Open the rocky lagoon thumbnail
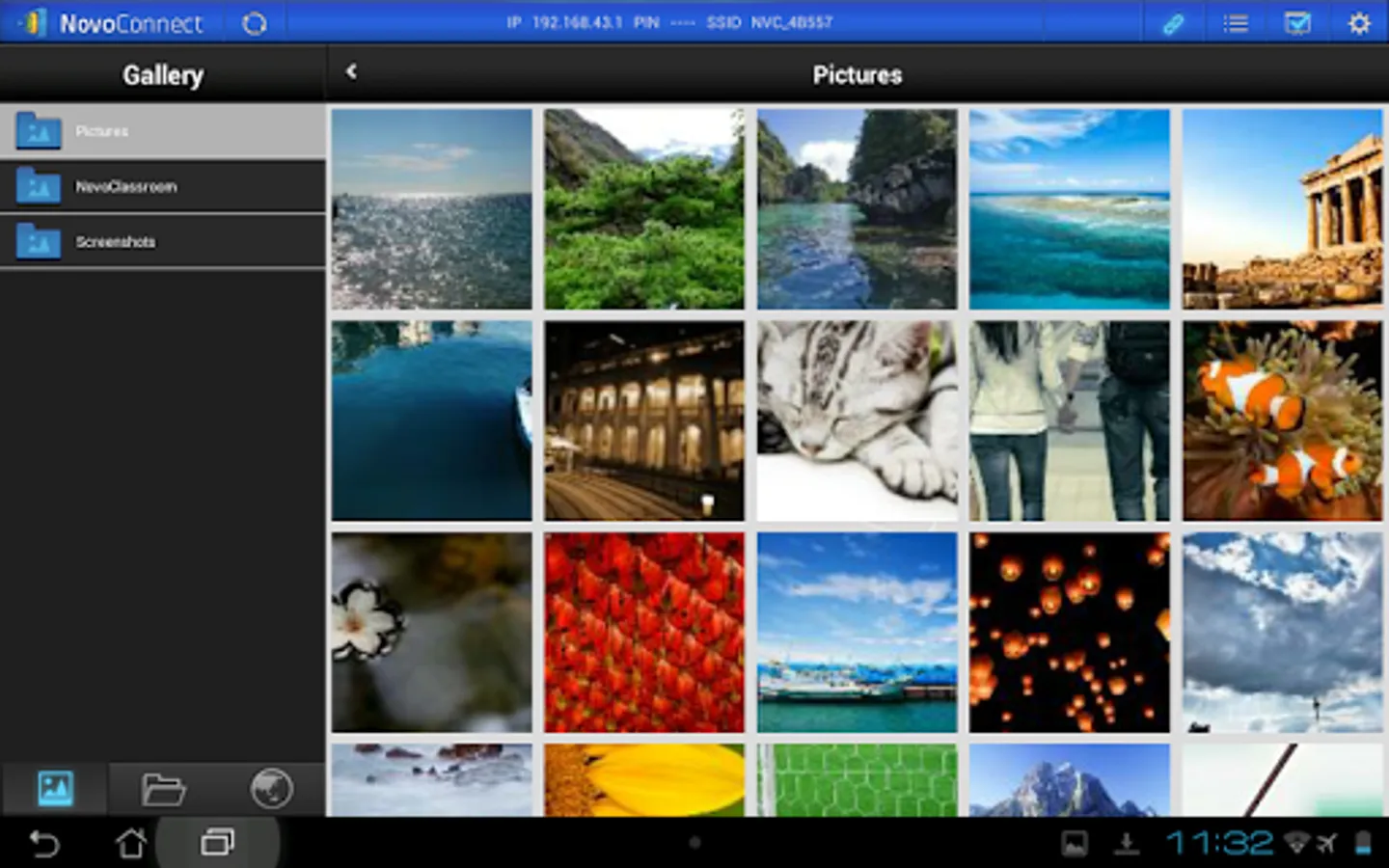Screen dimensions: 1389x868 (x=858, y=208)
